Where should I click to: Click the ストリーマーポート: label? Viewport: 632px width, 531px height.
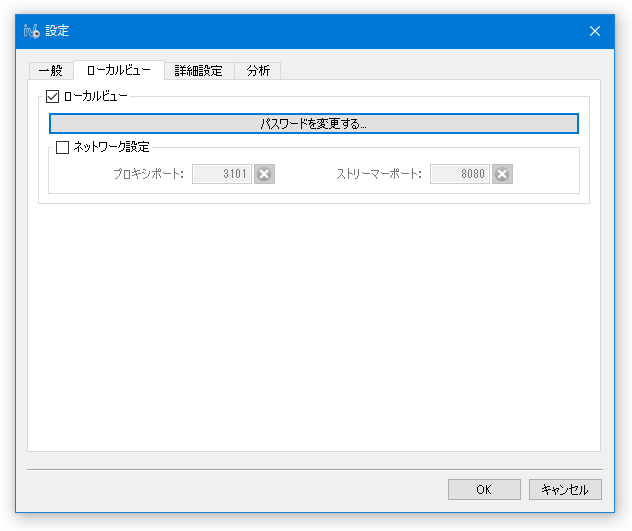coord(379,174)
